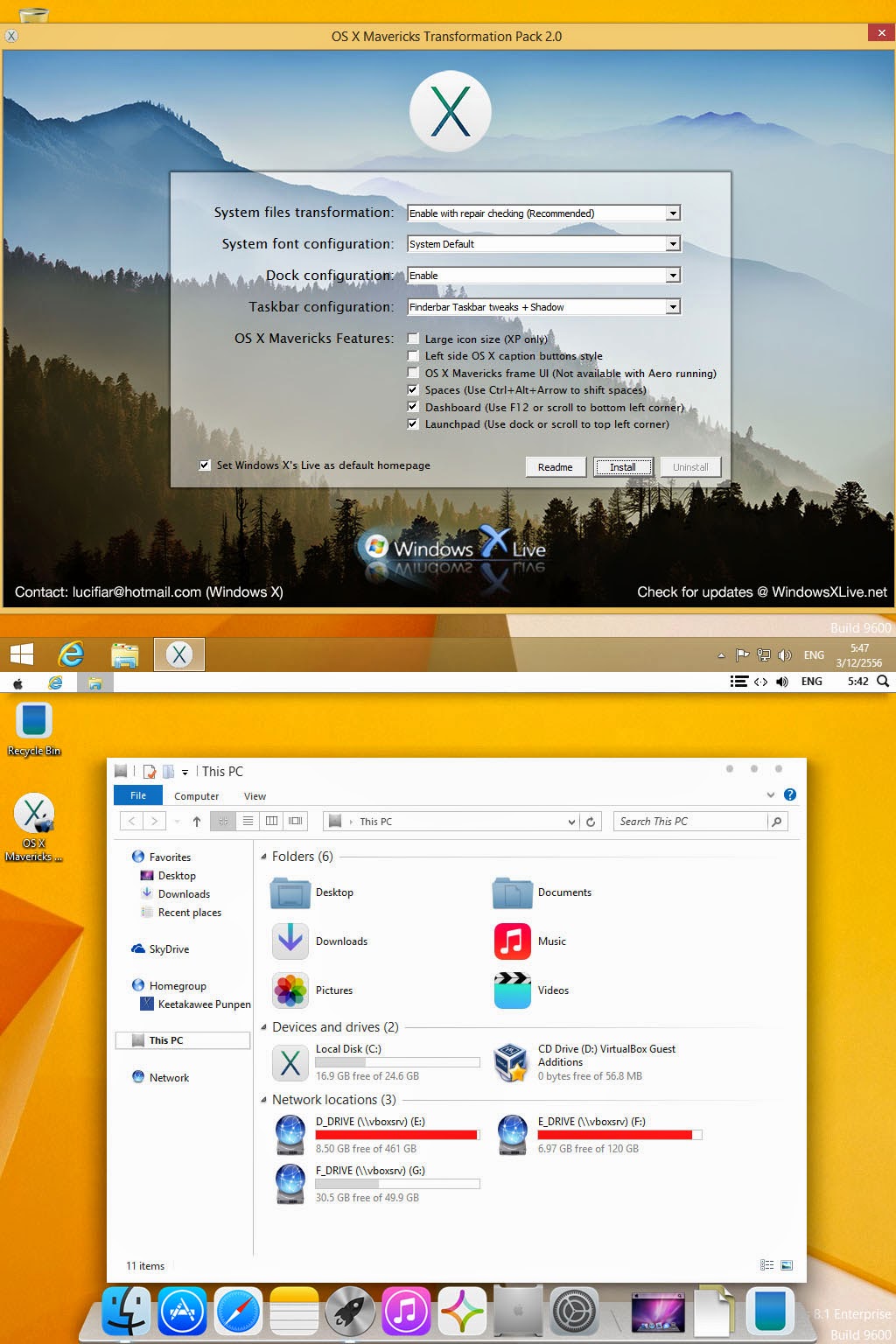Screen dimensions: 896x1344
Task: Open Recycle Bin desktop icon
Action: (34, 729)
